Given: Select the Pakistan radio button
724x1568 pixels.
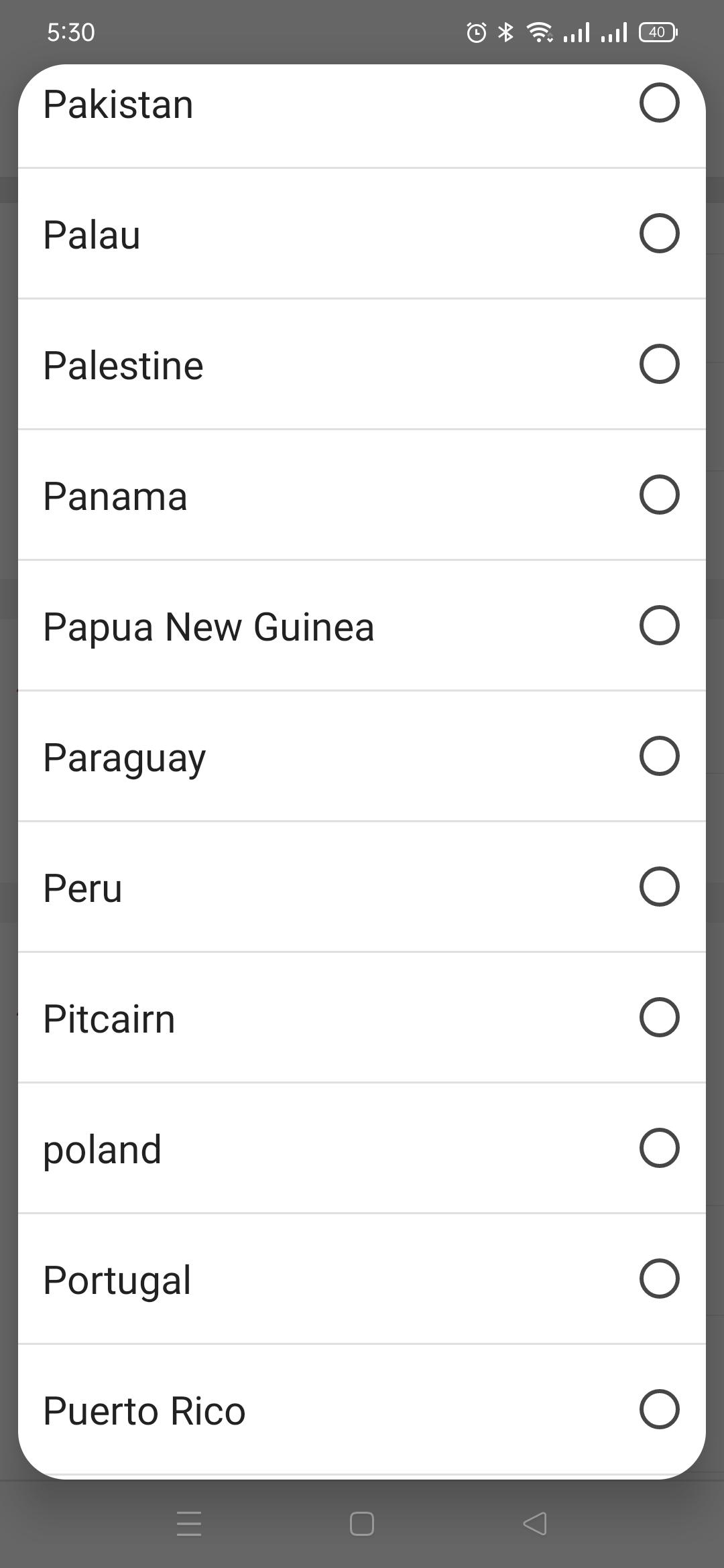Looking at the screenshot, I should click(659, 103).
